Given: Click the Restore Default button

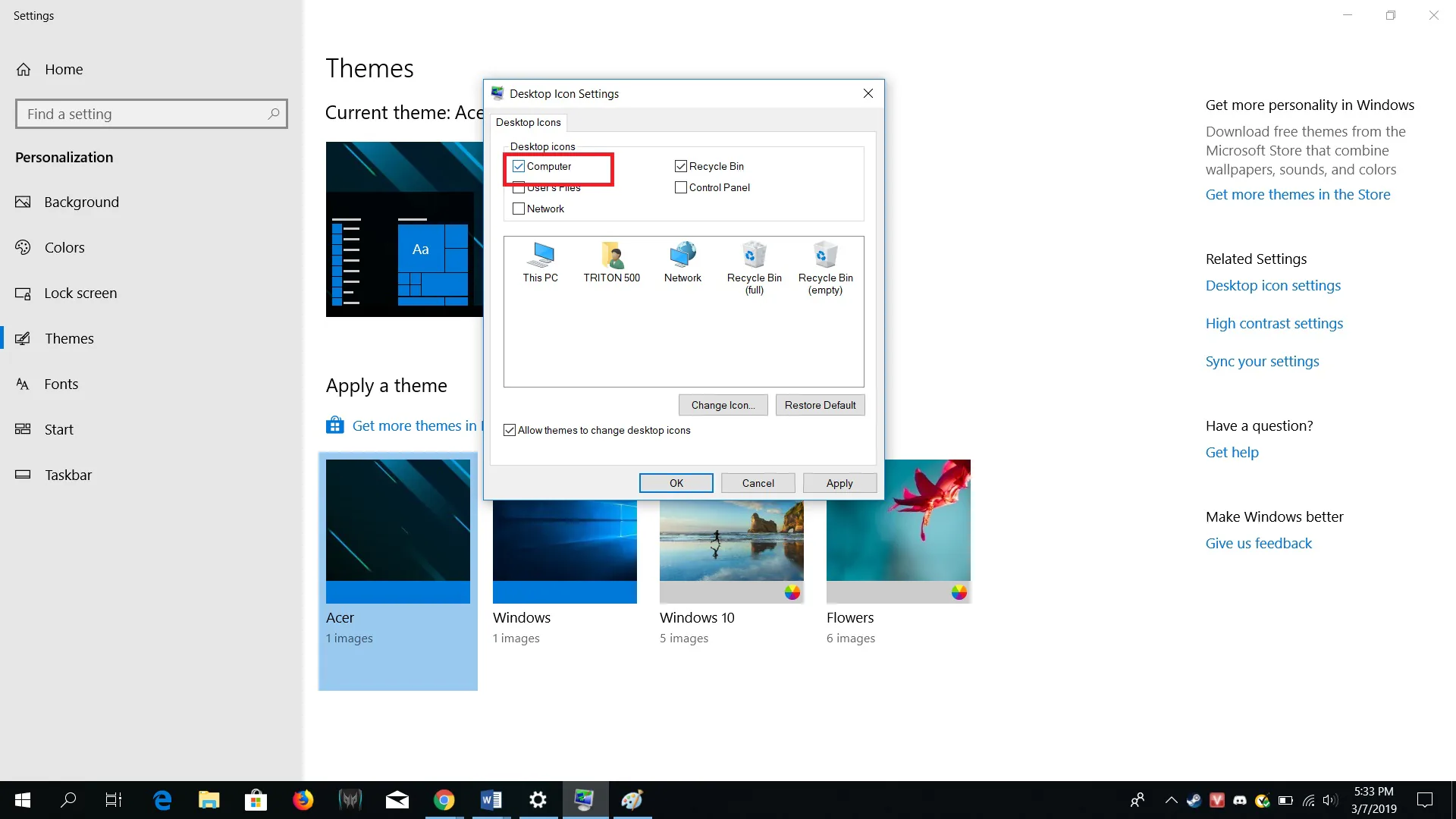Looking at the screenshot, I should (820, 405).
